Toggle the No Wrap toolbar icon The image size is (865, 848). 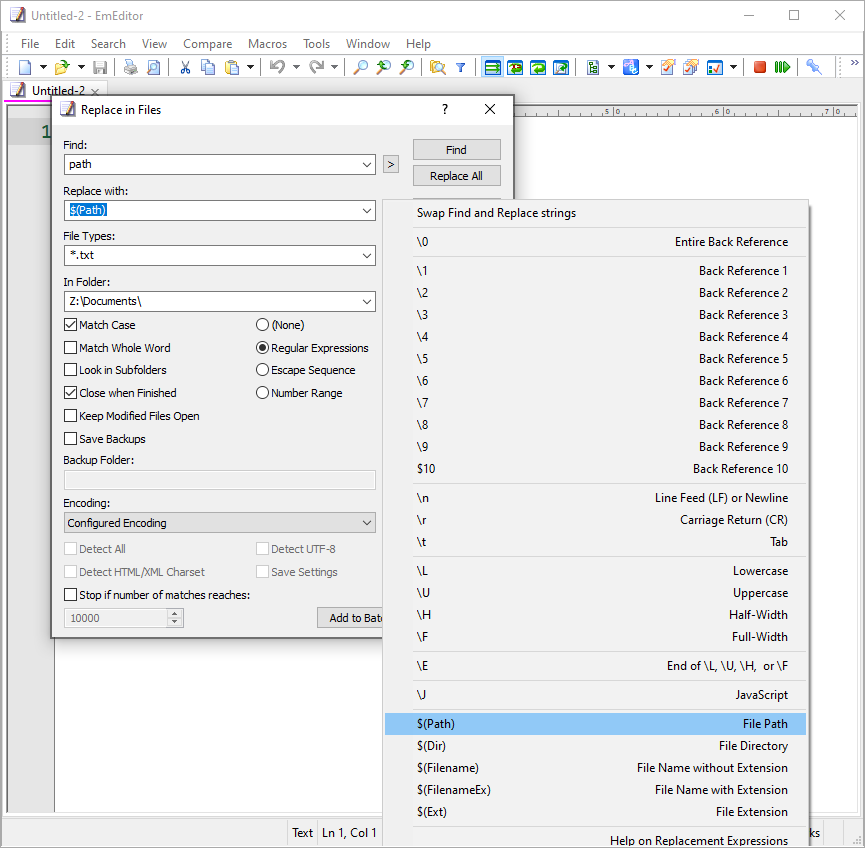(492, 67)
